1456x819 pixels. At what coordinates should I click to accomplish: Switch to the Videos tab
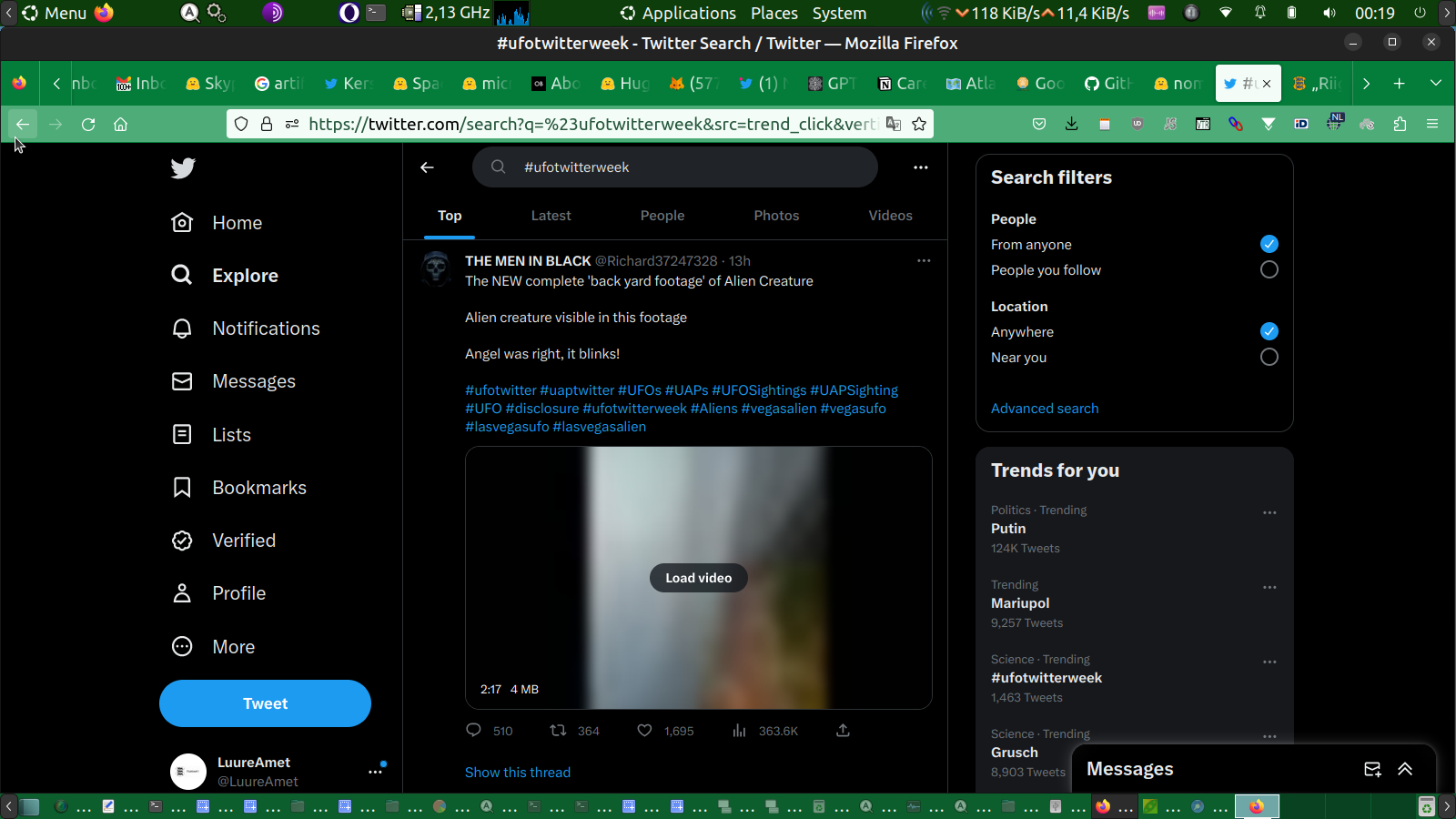tap(890, 216)
